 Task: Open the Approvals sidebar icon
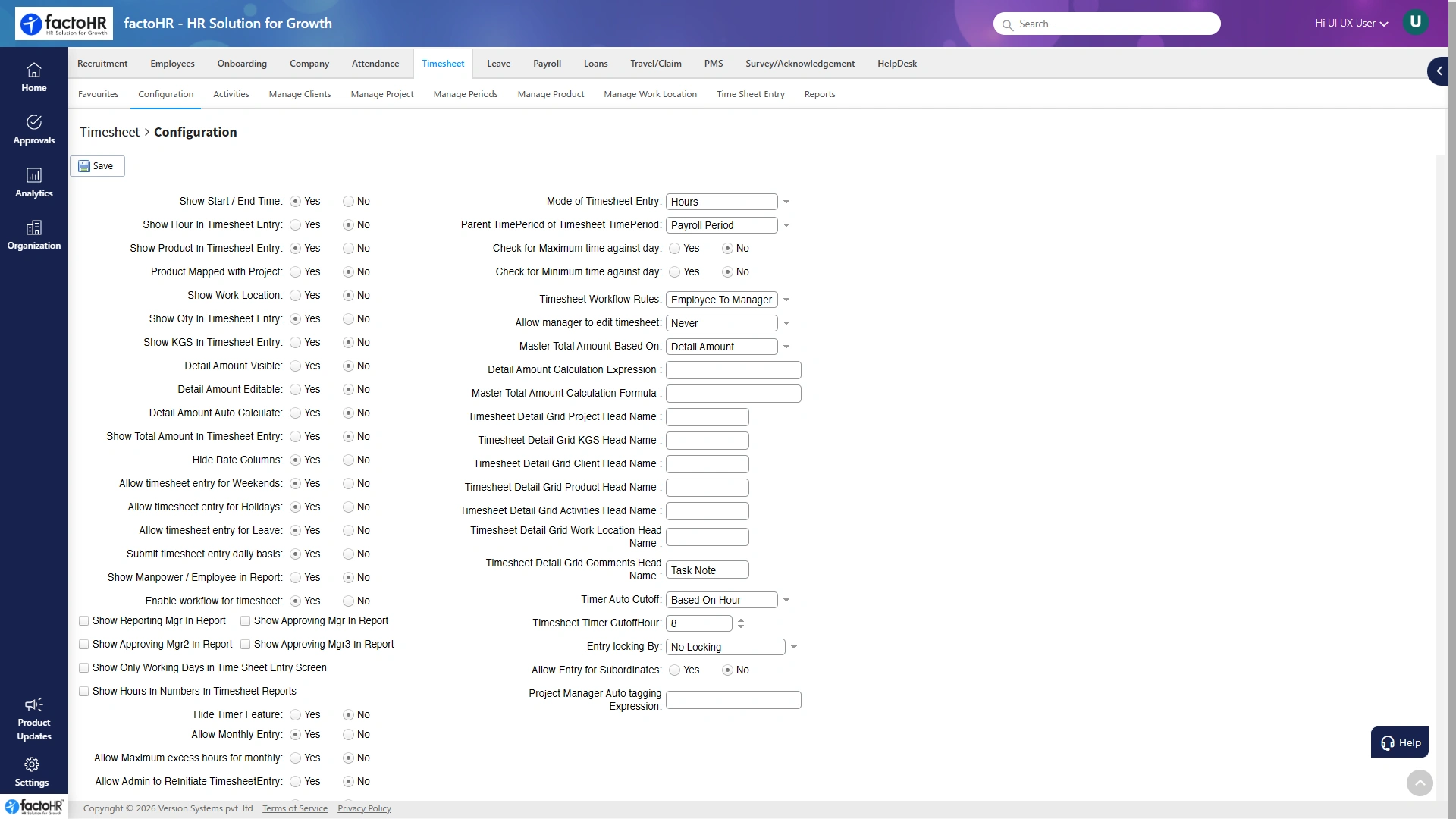pyautogui.click(x=34, y=130)
